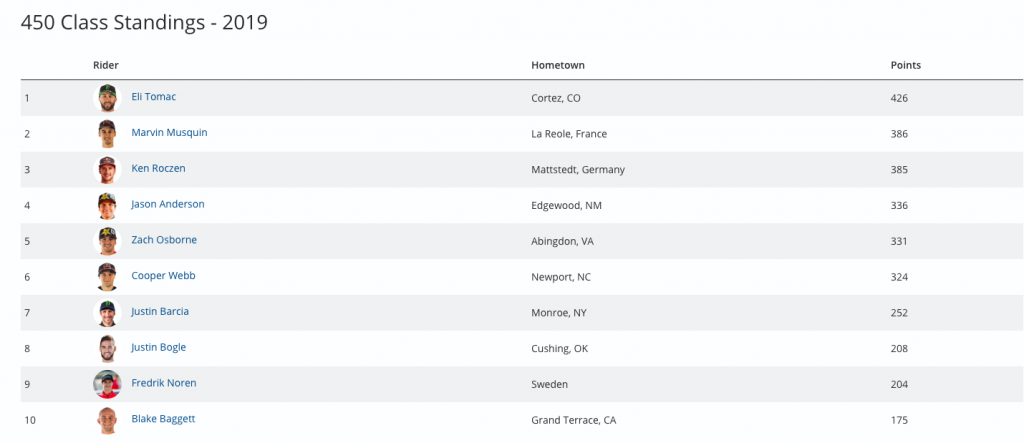
Task: Click the Rider column header
Action: click(106, 65)
